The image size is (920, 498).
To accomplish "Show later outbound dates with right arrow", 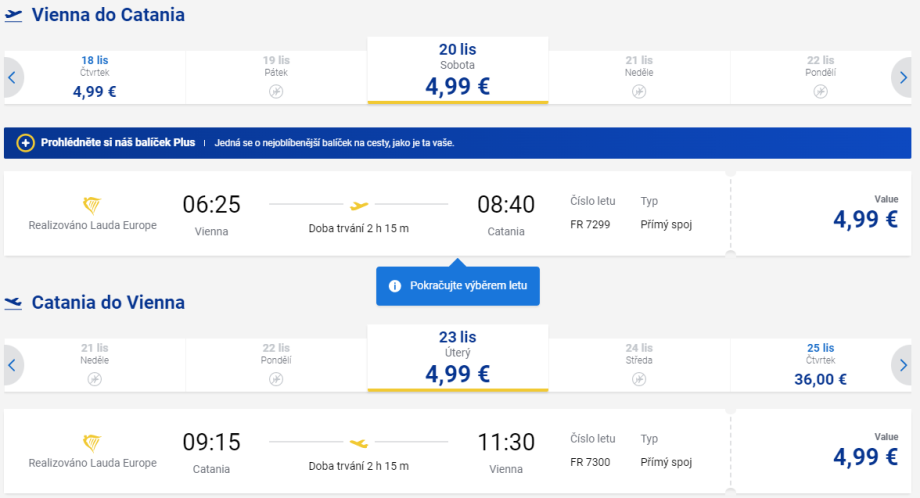I will [903, 77].
